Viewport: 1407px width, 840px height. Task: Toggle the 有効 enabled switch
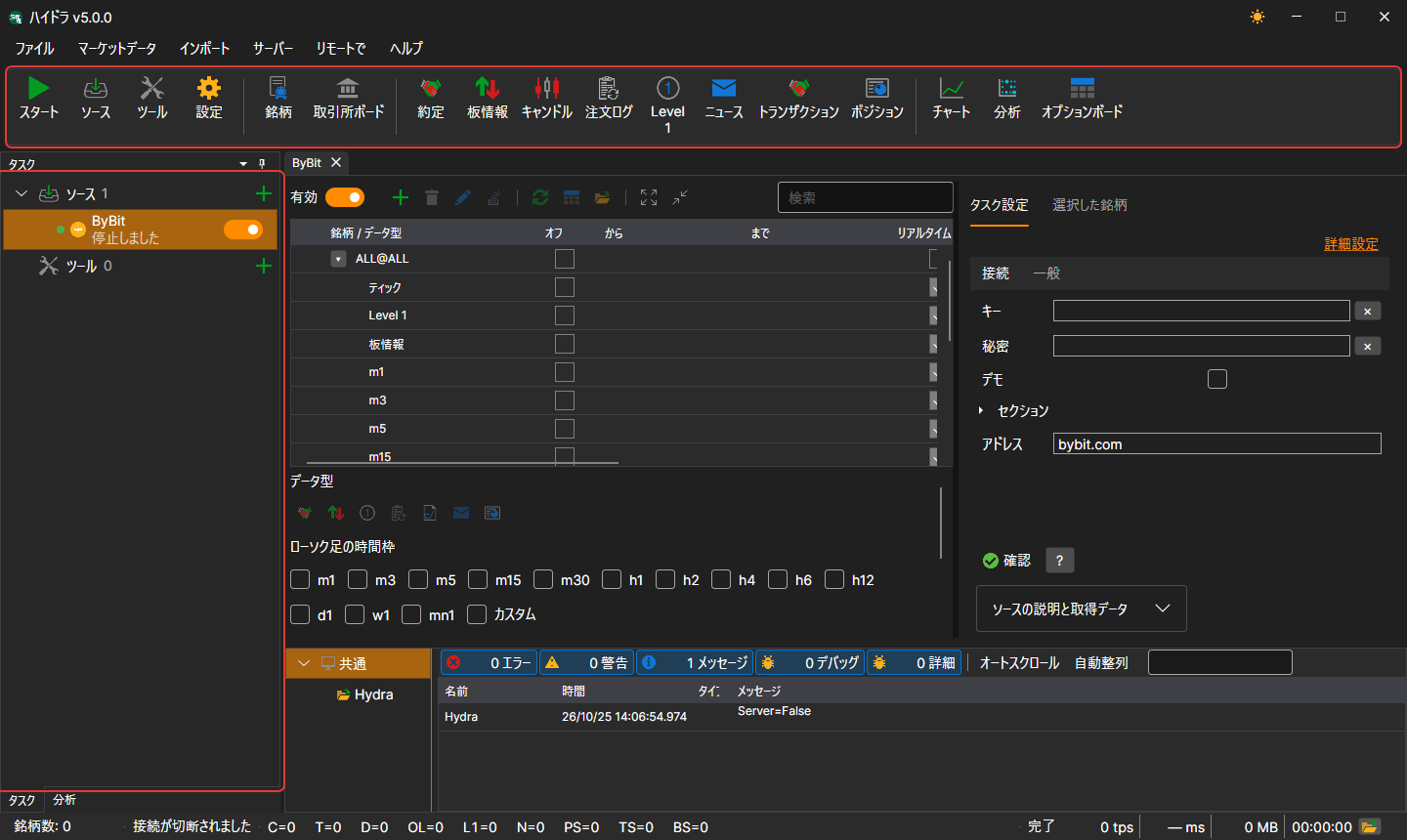click(x=345, y=197)
